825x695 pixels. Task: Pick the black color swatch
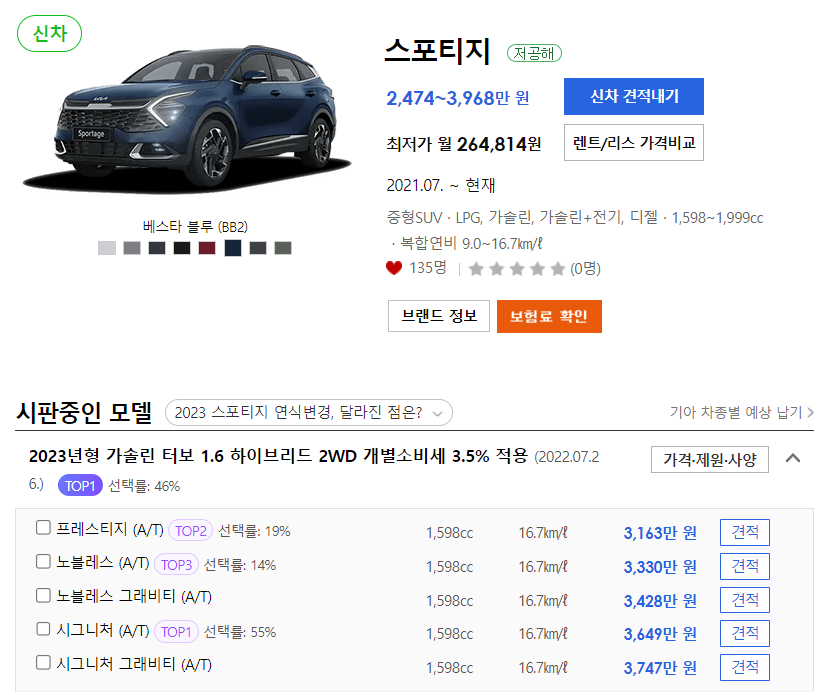182,248
